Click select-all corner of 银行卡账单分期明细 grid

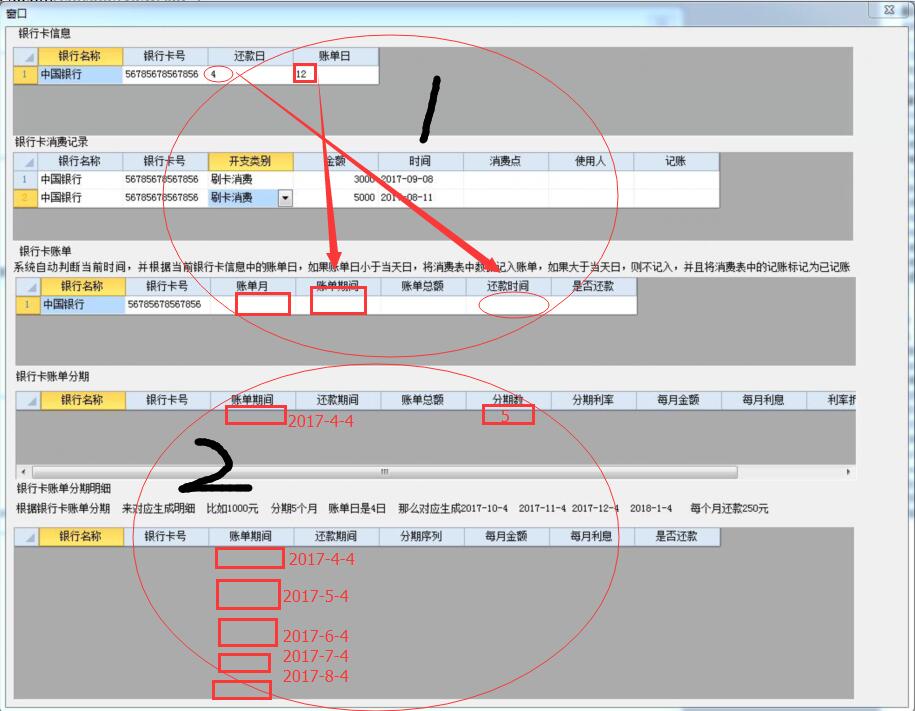(27, 537)
